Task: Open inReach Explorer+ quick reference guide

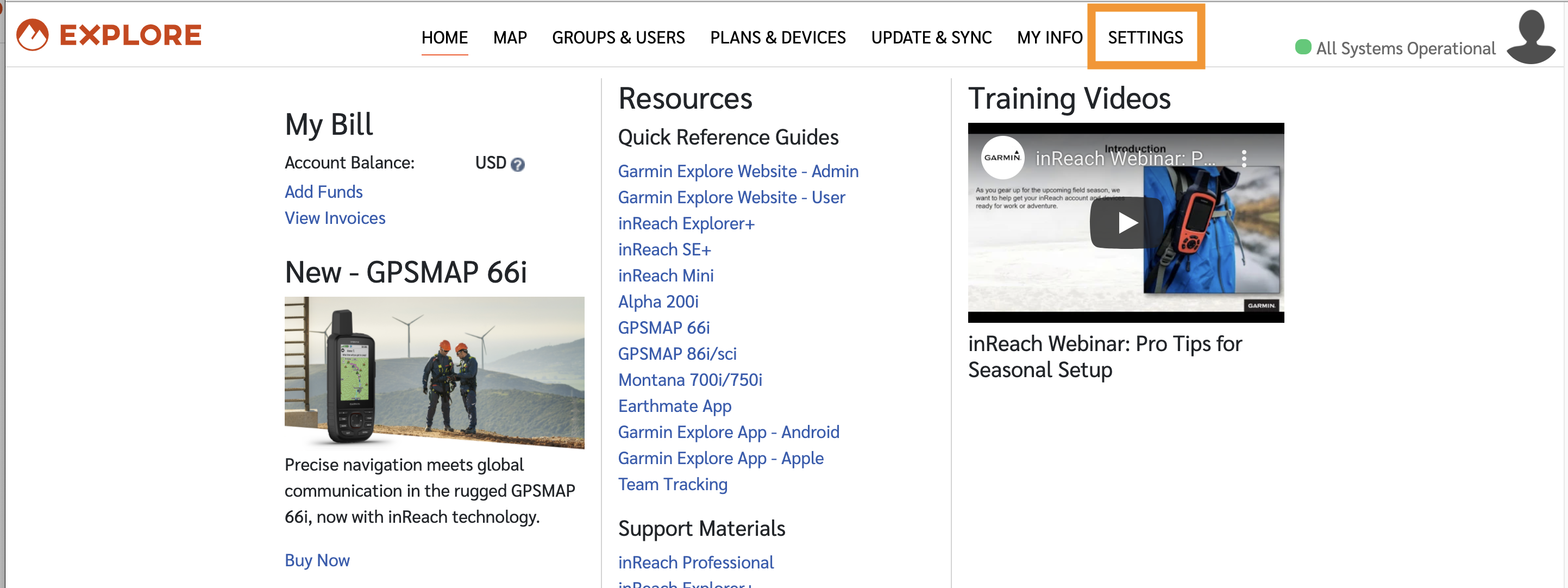Action: (x=687, y=223)
